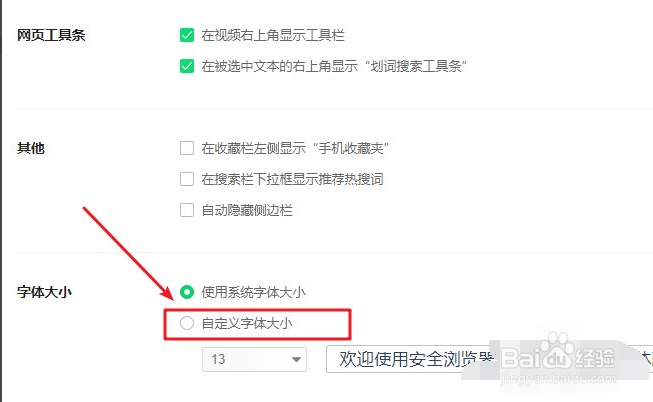Click the 使用系统字体大小 label text
Image resolution: width=653 pixels, height=402 pixels.
pyautogui.click(x=253, y=292)
